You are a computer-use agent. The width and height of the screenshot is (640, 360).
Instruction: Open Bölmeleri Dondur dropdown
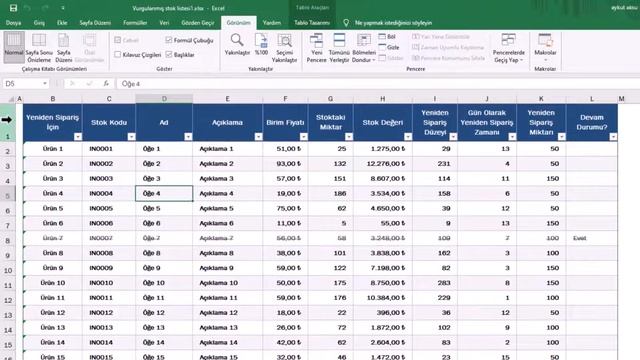pos(364,48)
